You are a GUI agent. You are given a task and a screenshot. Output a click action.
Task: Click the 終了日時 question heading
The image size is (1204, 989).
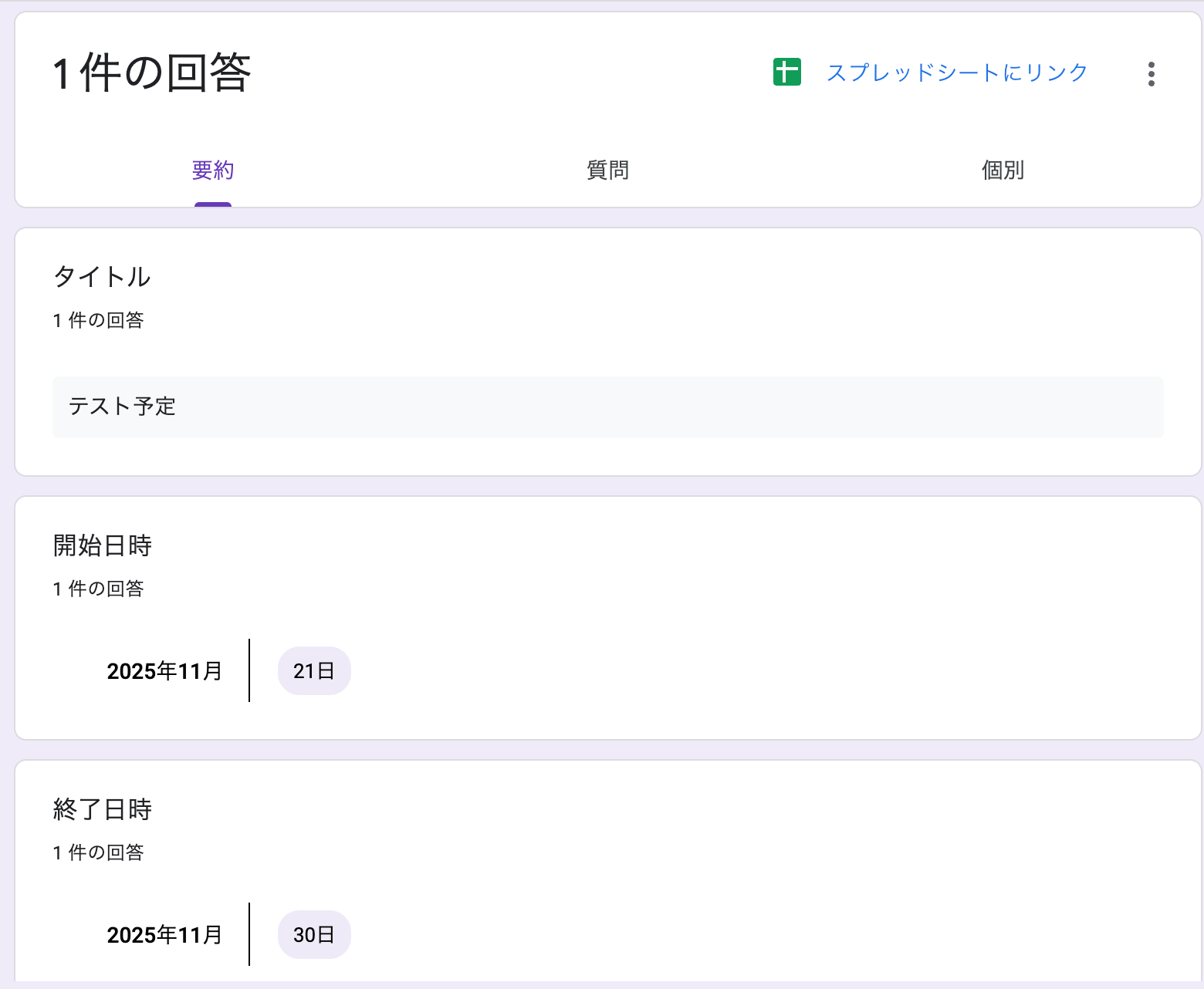(x=102, y=809)
